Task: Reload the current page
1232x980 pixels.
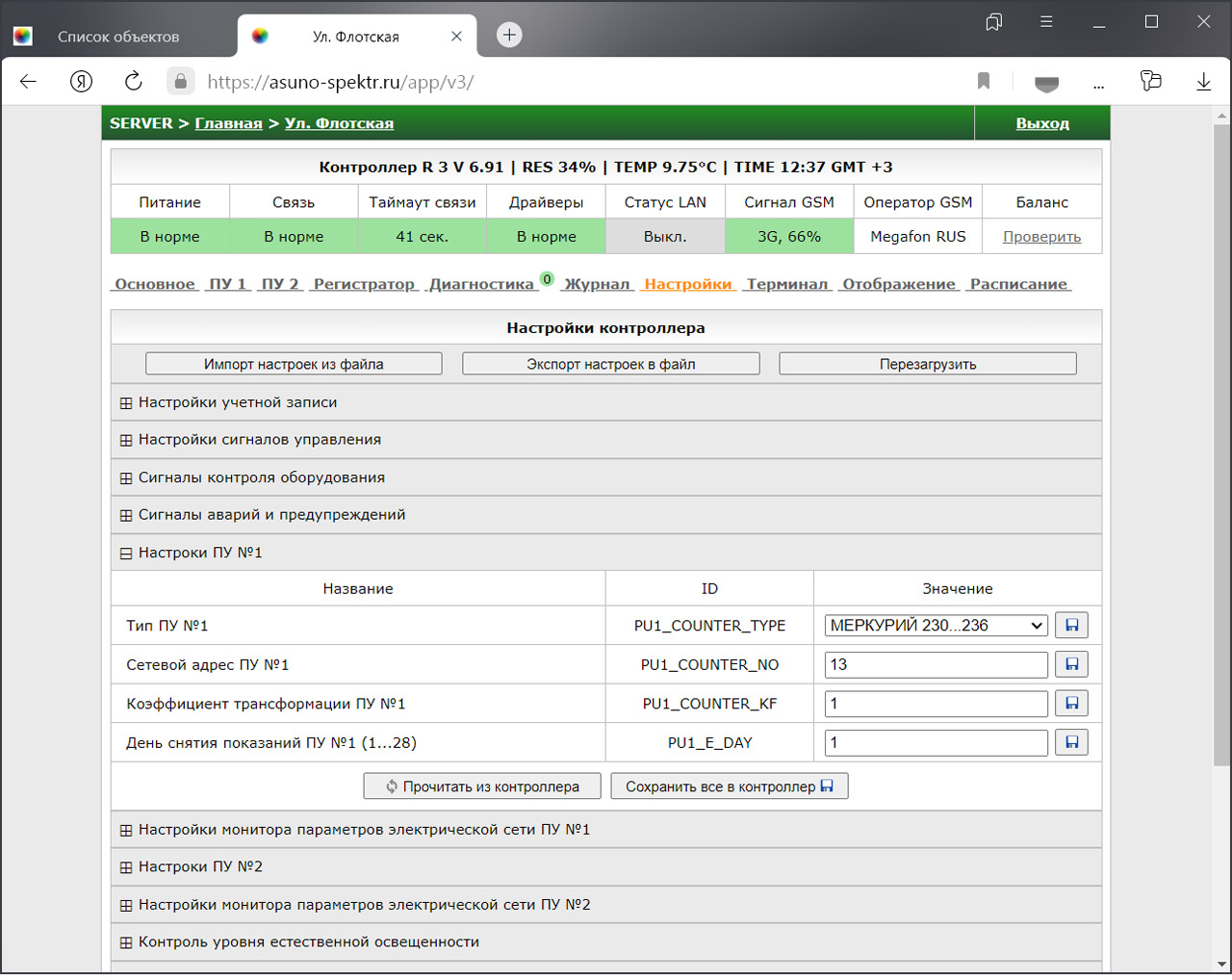Action: pos(133,82)
